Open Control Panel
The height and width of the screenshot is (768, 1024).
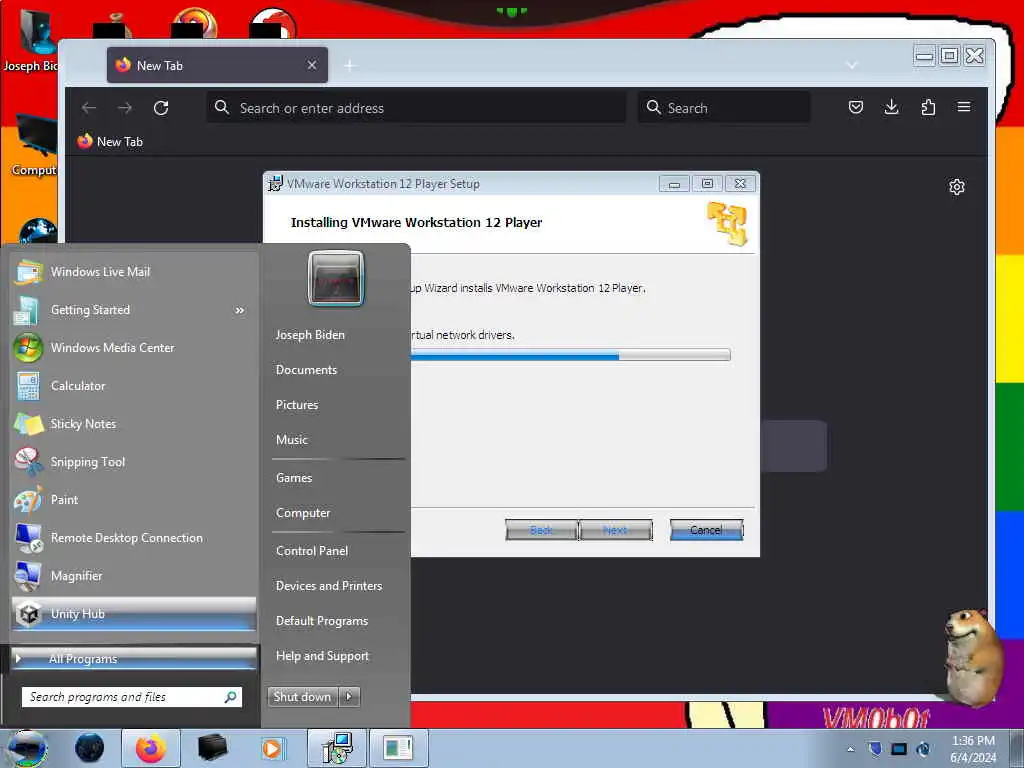click(312, 551)
